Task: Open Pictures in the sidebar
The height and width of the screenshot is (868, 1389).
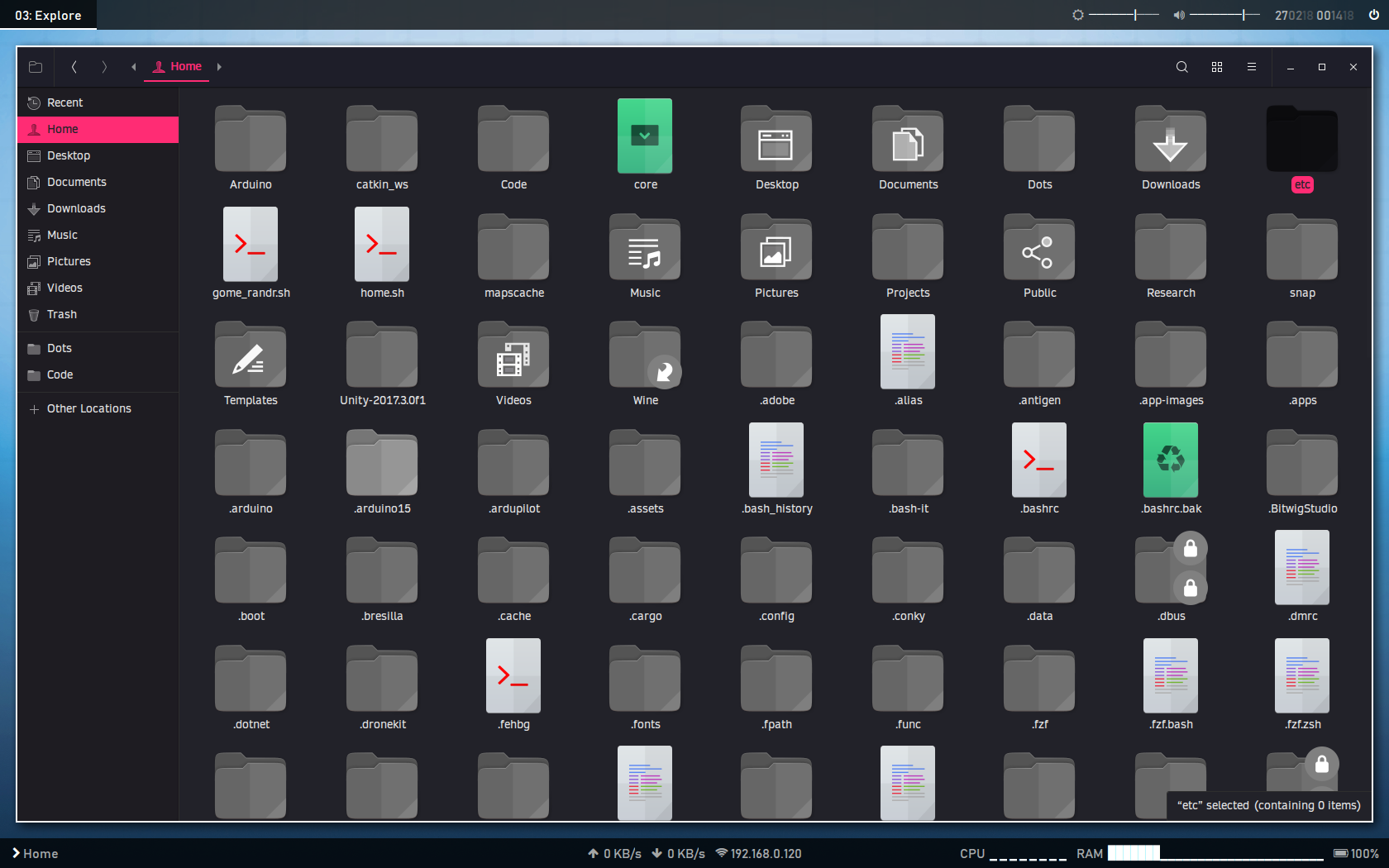Action: point(98,261)
